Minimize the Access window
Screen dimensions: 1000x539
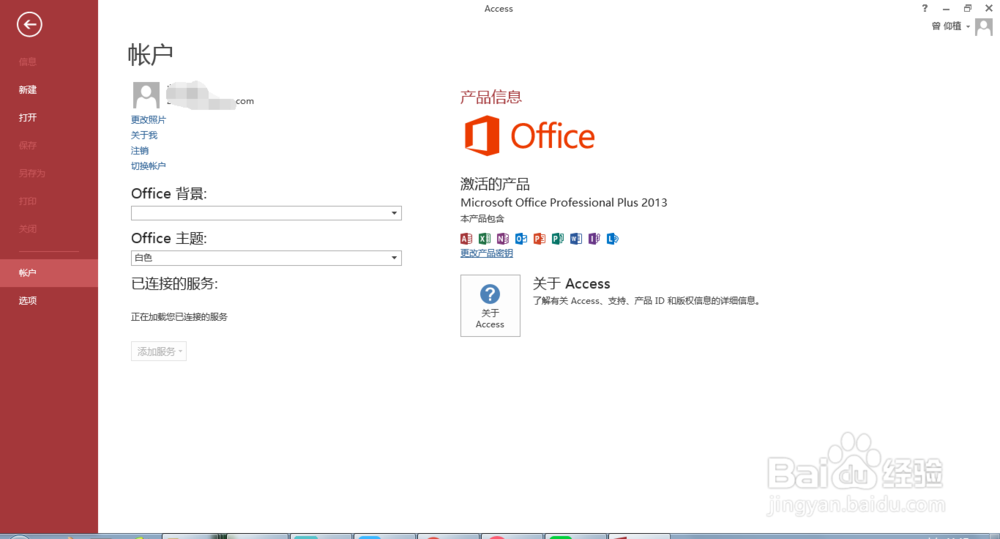pyautogui.click(x=946, y=8)
